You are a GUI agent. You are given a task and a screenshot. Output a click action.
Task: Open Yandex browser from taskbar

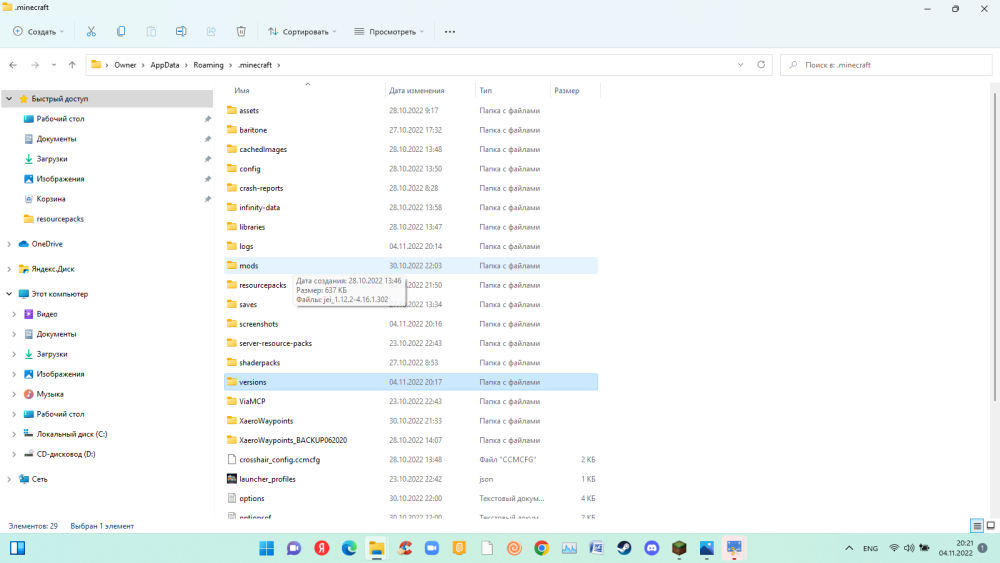point(321,548)
